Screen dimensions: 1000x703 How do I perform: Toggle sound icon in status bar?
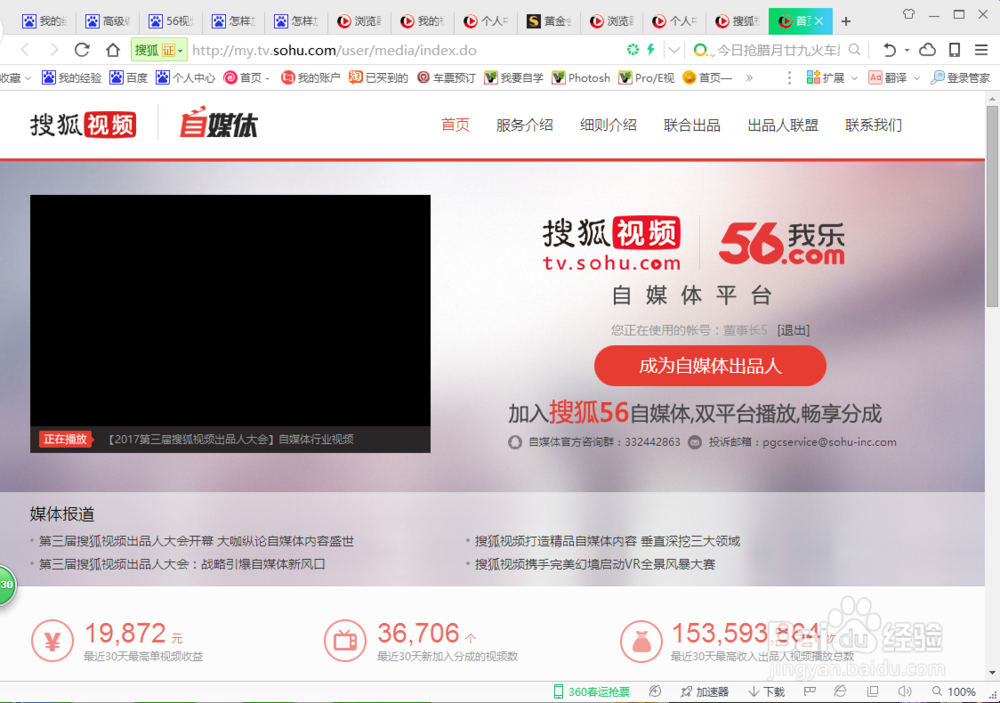point(904,691)
